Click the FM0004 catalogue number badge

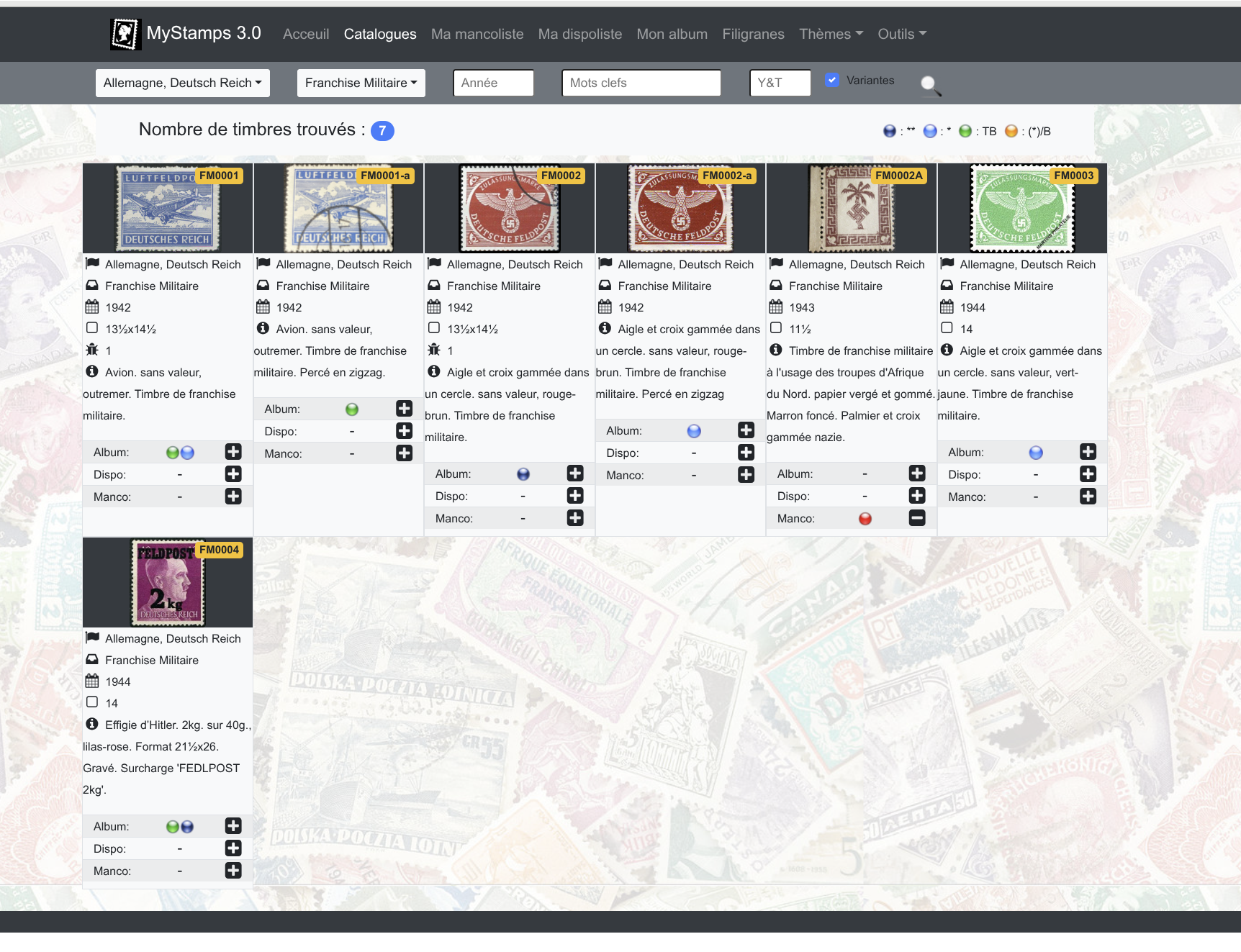tap(219, 550)
